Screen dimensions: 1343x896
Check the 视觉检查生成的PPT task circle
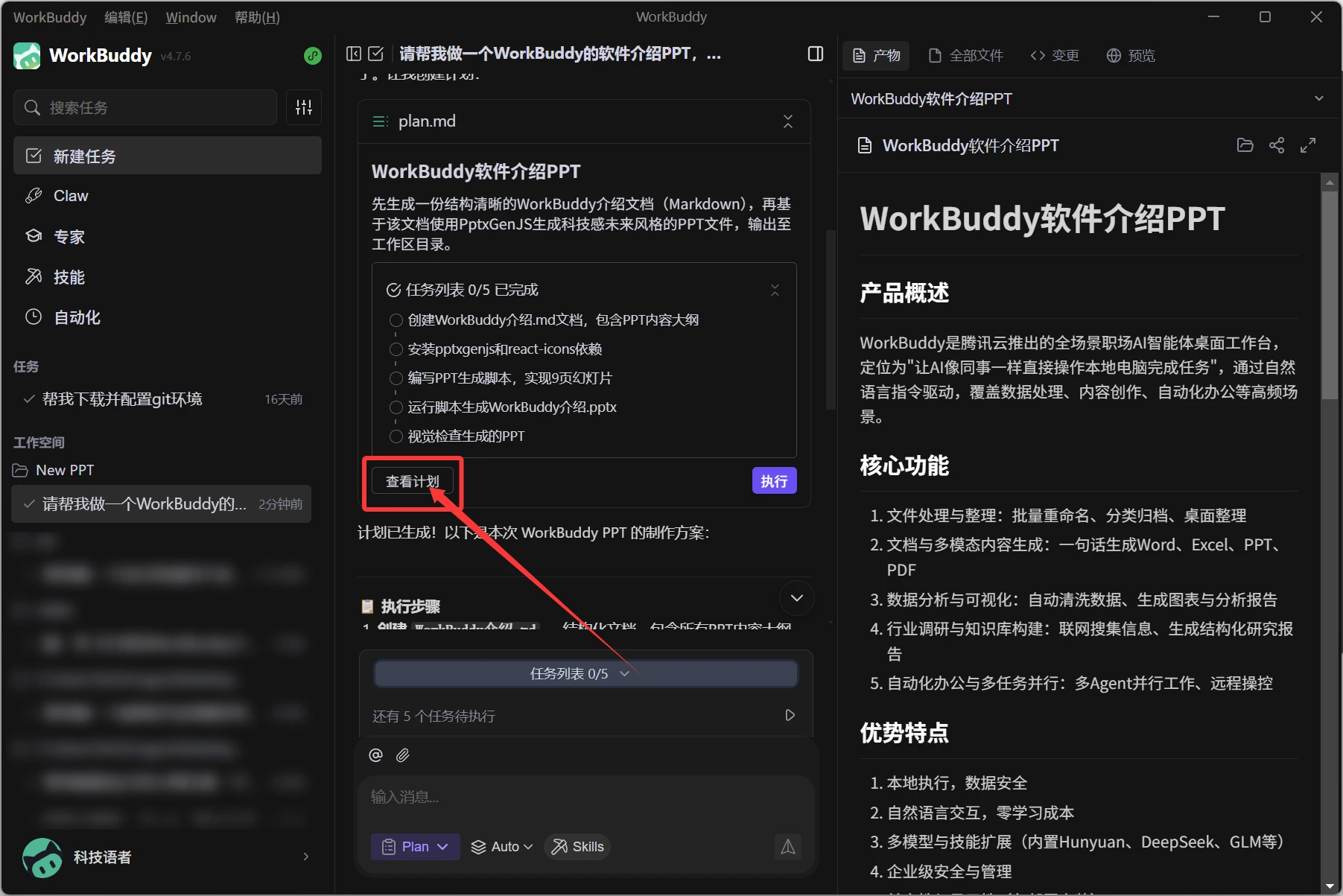pyautogui.click(x=396, y=436)
